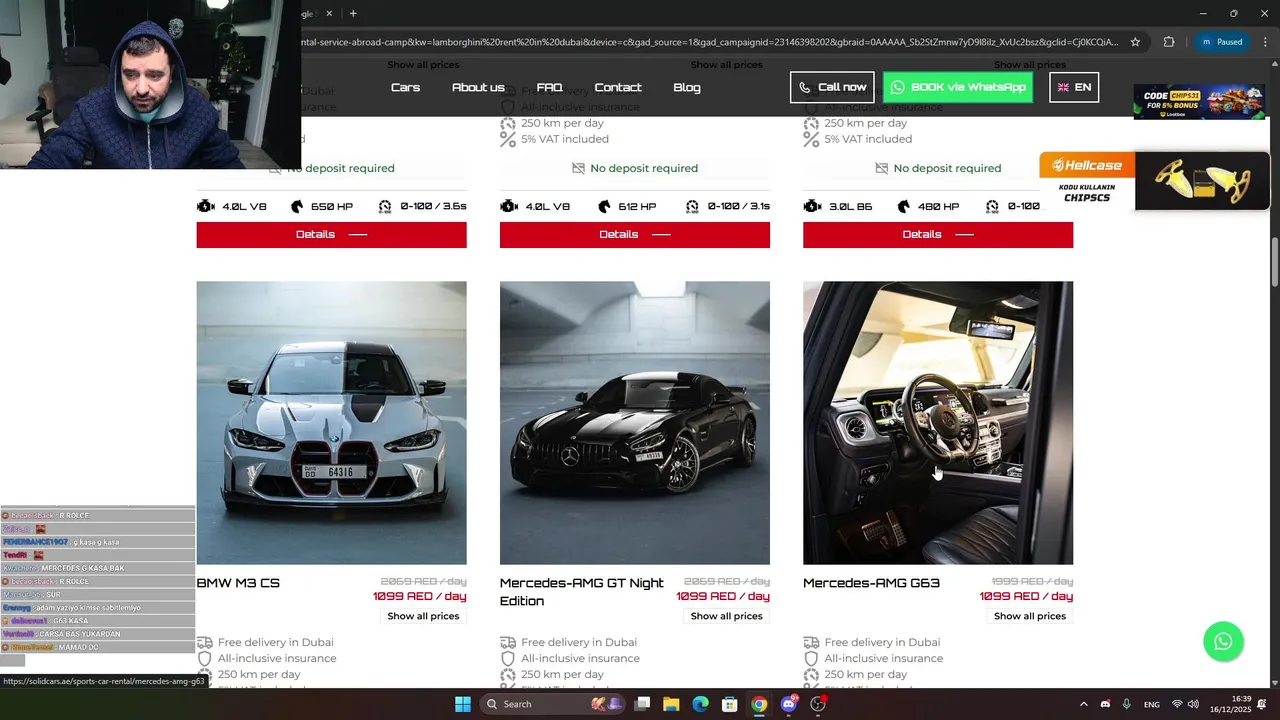
Task: Click the CODE CHIPS31 bonus ad banner
Action: [x=1199, y=103]
